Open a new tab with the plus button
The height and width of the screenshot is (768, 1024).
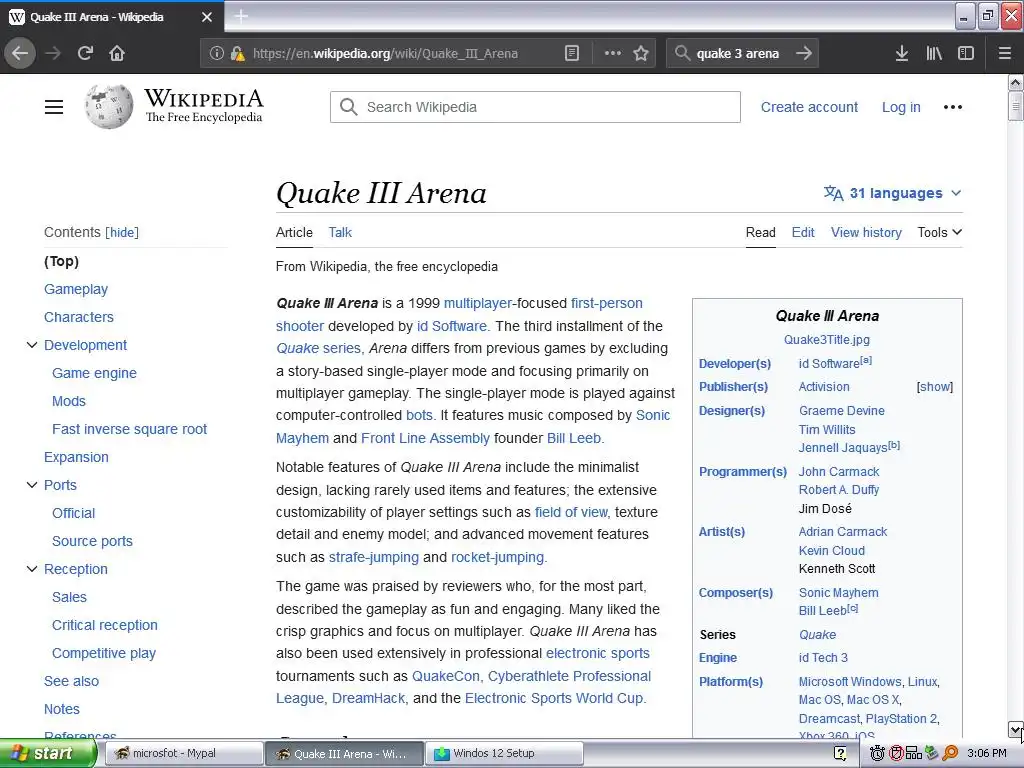[x=241, y=16]
